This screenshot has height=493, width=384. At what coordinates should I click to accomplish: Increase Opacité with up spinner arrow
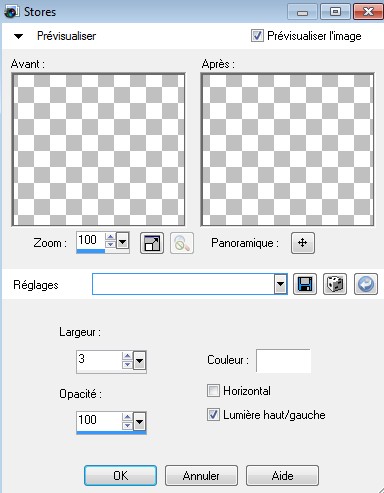tap(127, 417)
